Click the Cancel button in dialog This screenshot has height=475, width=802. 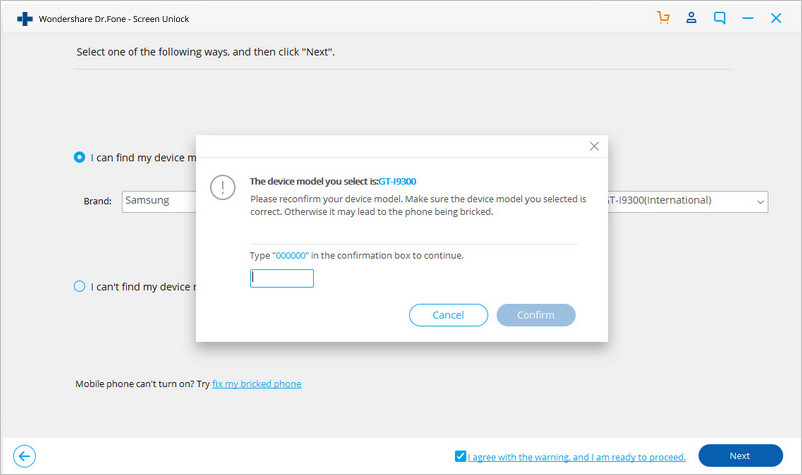click(448, 315)
